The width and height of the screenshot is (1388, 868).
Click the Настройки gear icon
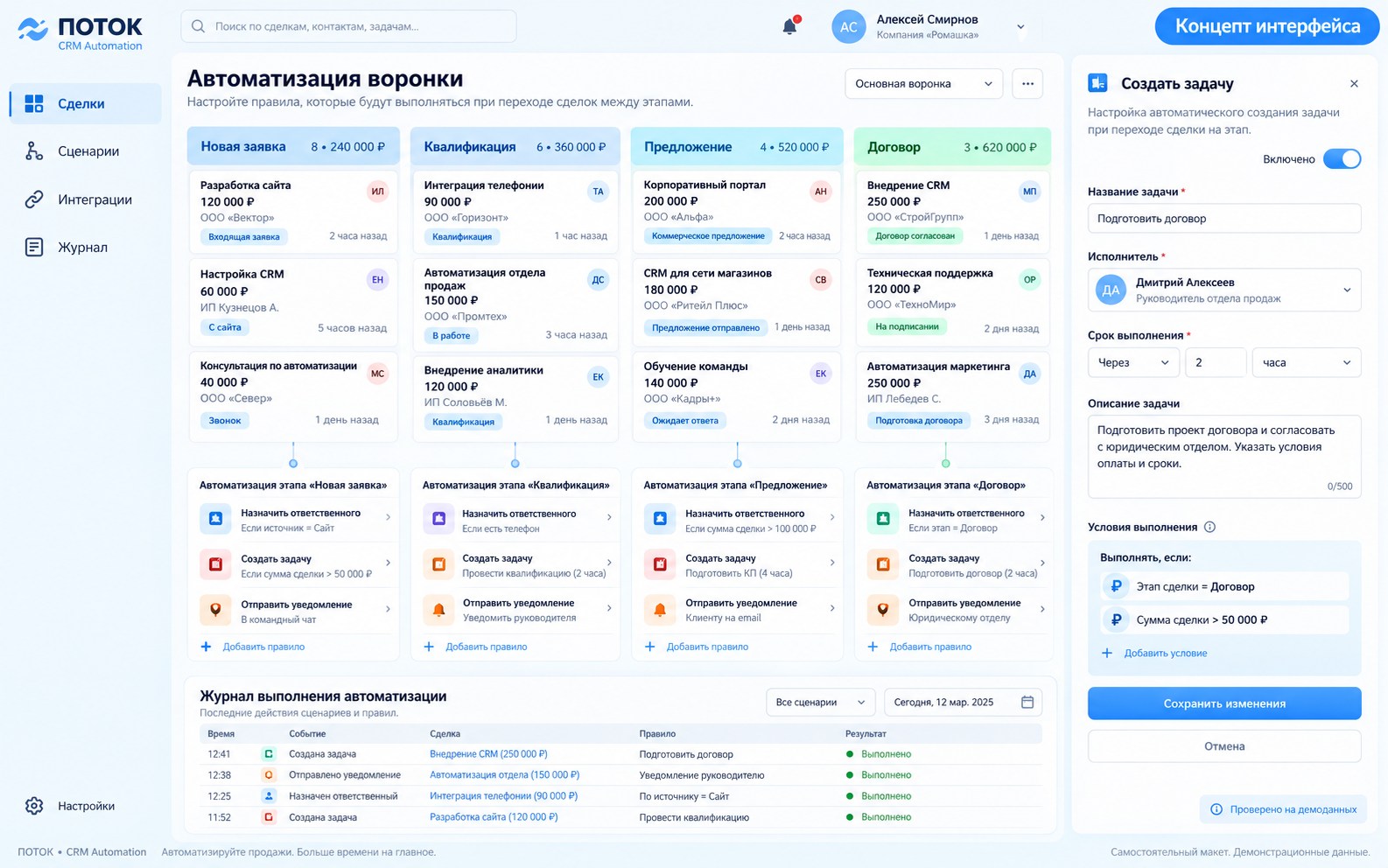click(34, 806)
